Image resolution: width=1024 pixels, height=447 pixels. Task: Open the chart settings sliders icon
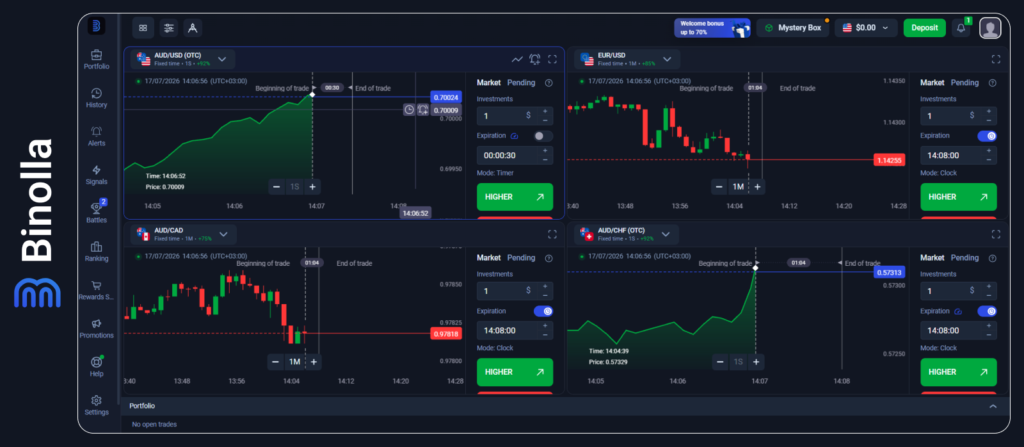(168, 27)
